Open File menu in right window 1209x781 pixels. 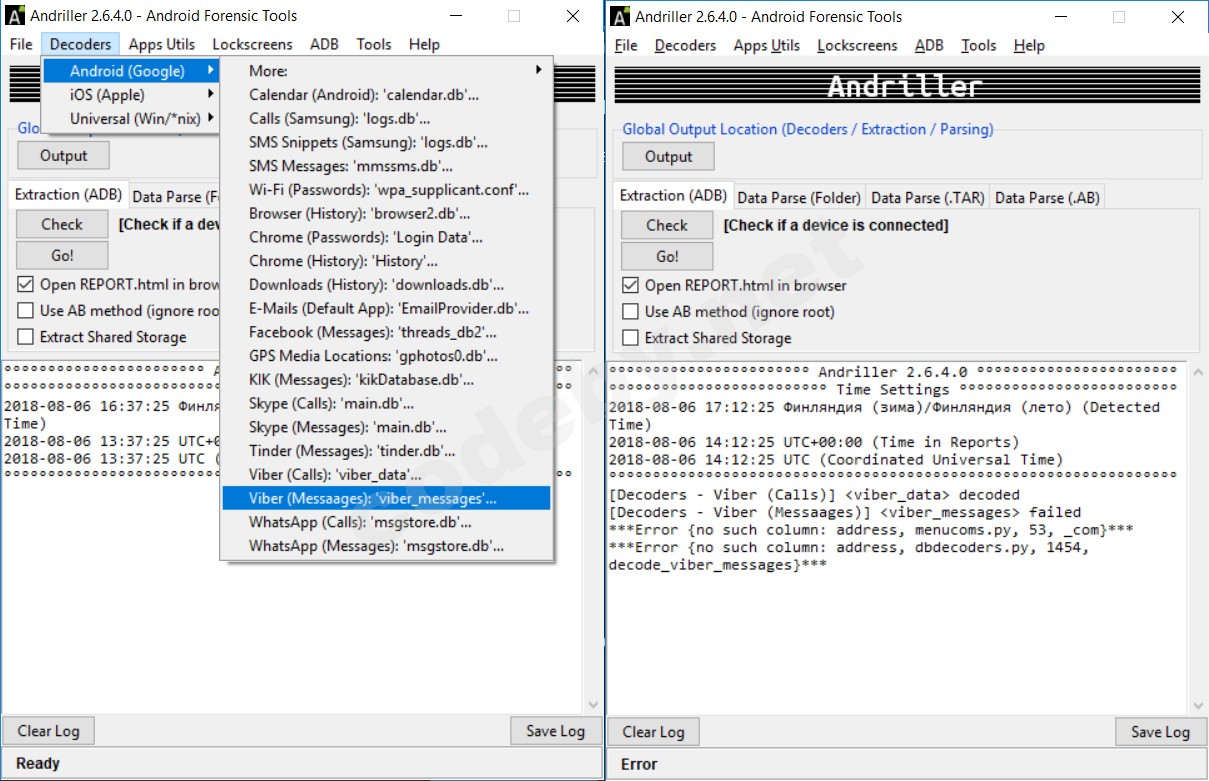click(626, 45)
